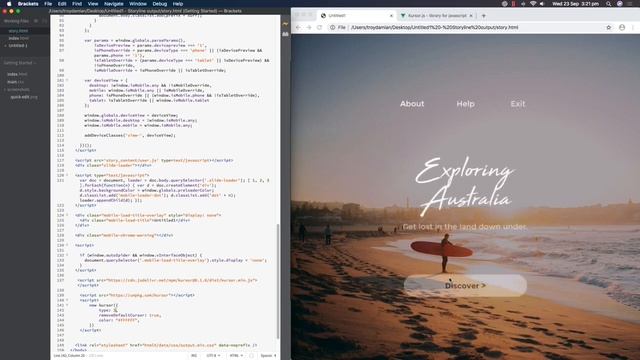Collapse code block at line 101 fold arrow

point(67,80)
